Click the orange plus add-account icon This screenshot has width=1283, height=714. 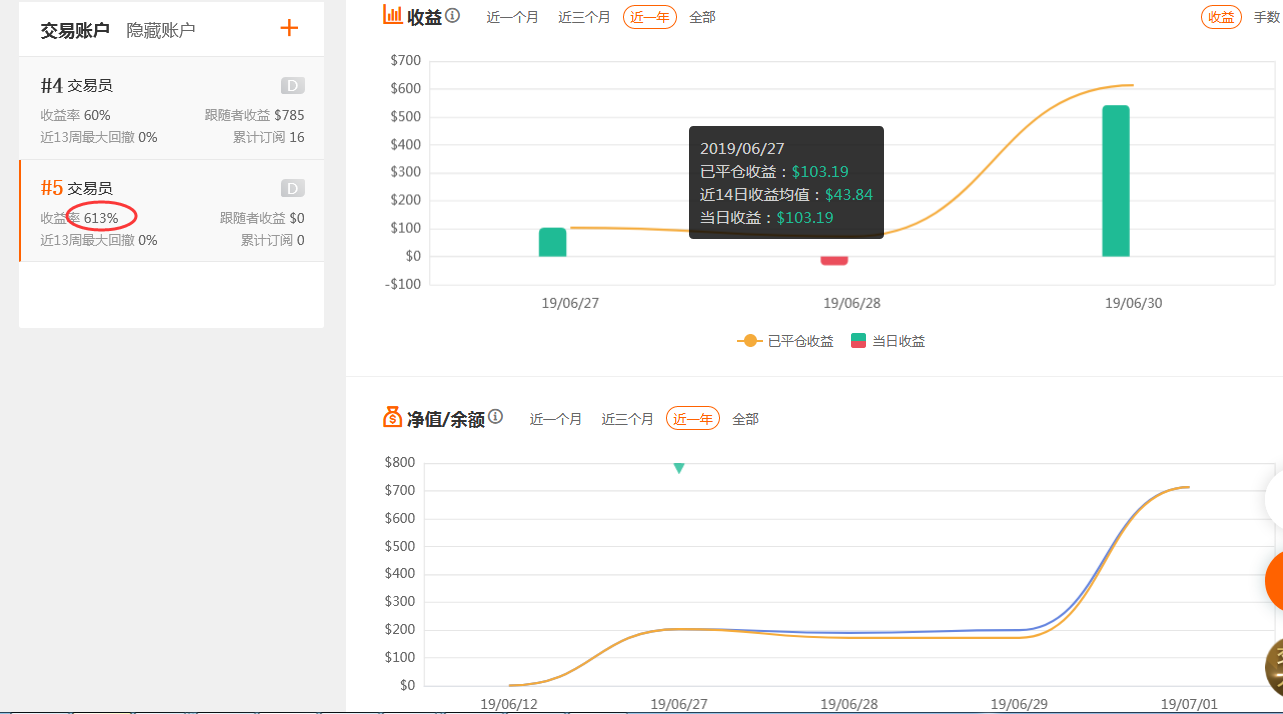tap(289, 28)
